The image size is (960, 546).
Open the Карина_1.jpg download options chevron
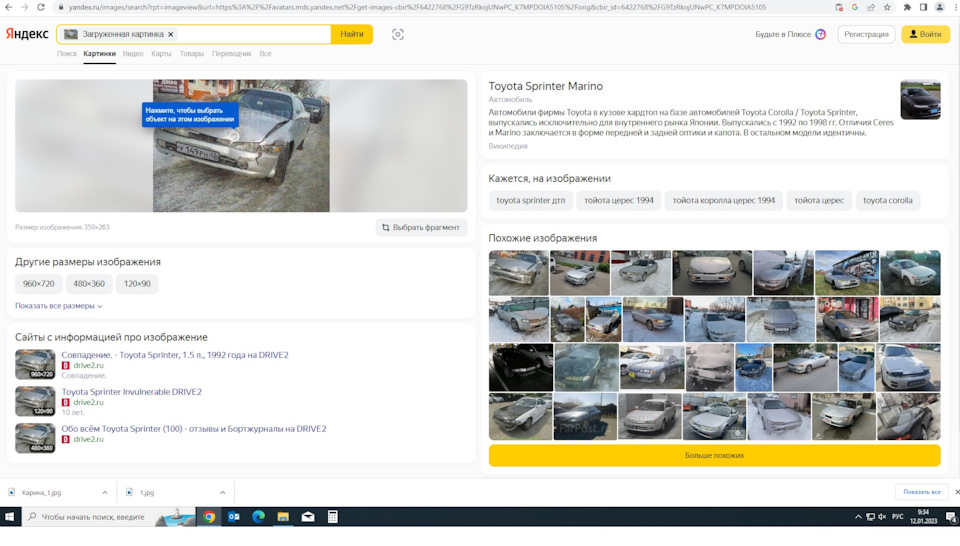(x=105, y=492)
